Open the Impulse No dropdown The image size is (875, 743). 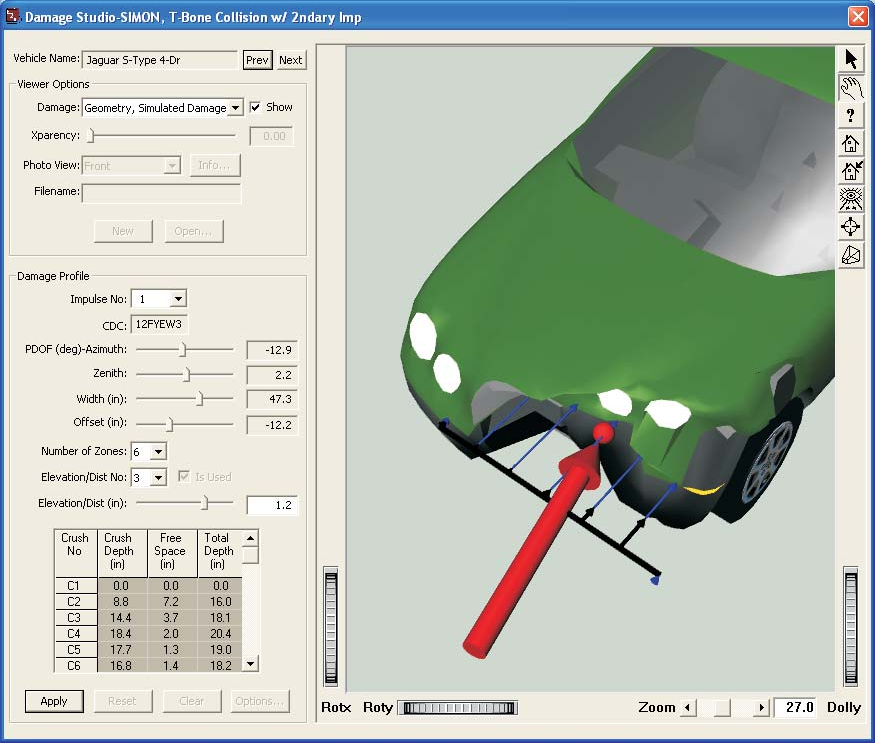coord(178,299)
